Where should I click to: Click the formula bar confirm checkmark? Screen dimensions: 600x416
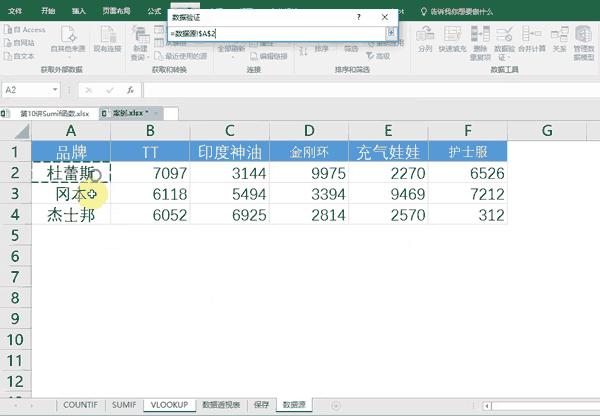pyautogui.click(x=110, y=90)
